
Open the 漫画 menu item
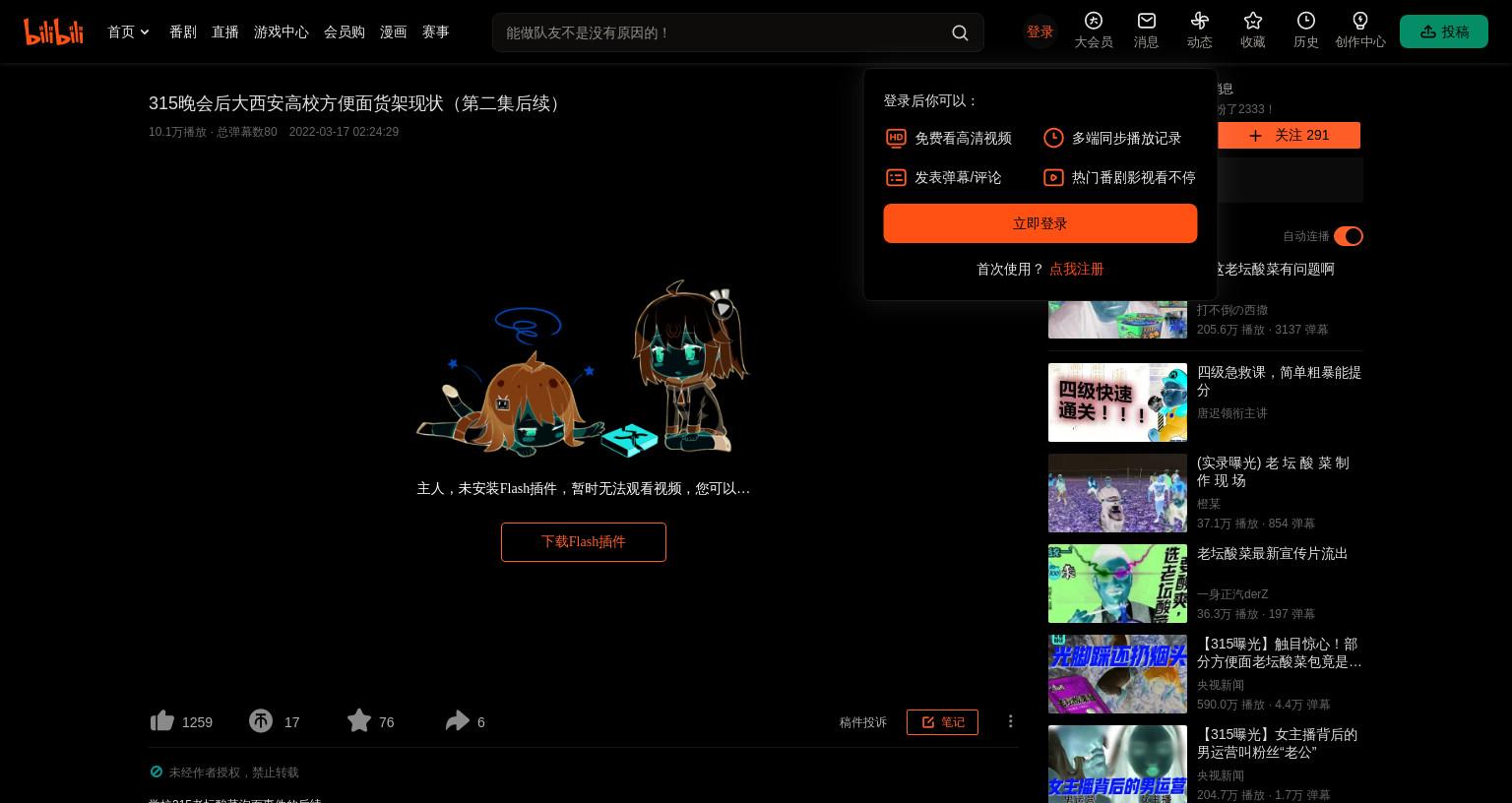point(394,32)
